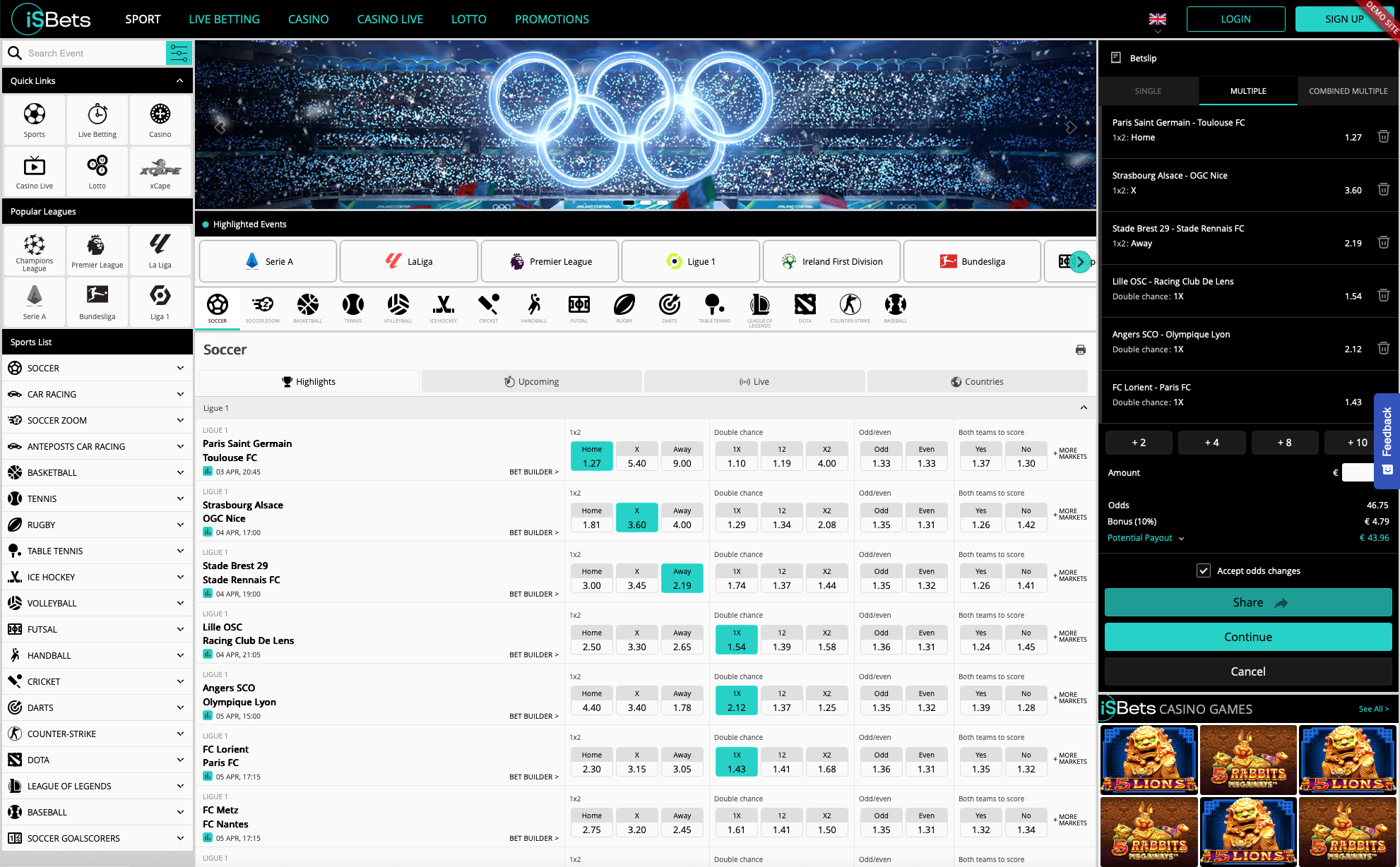
Task: Share the betslip
Action: pyautogui.click(x=1248, y=602)
